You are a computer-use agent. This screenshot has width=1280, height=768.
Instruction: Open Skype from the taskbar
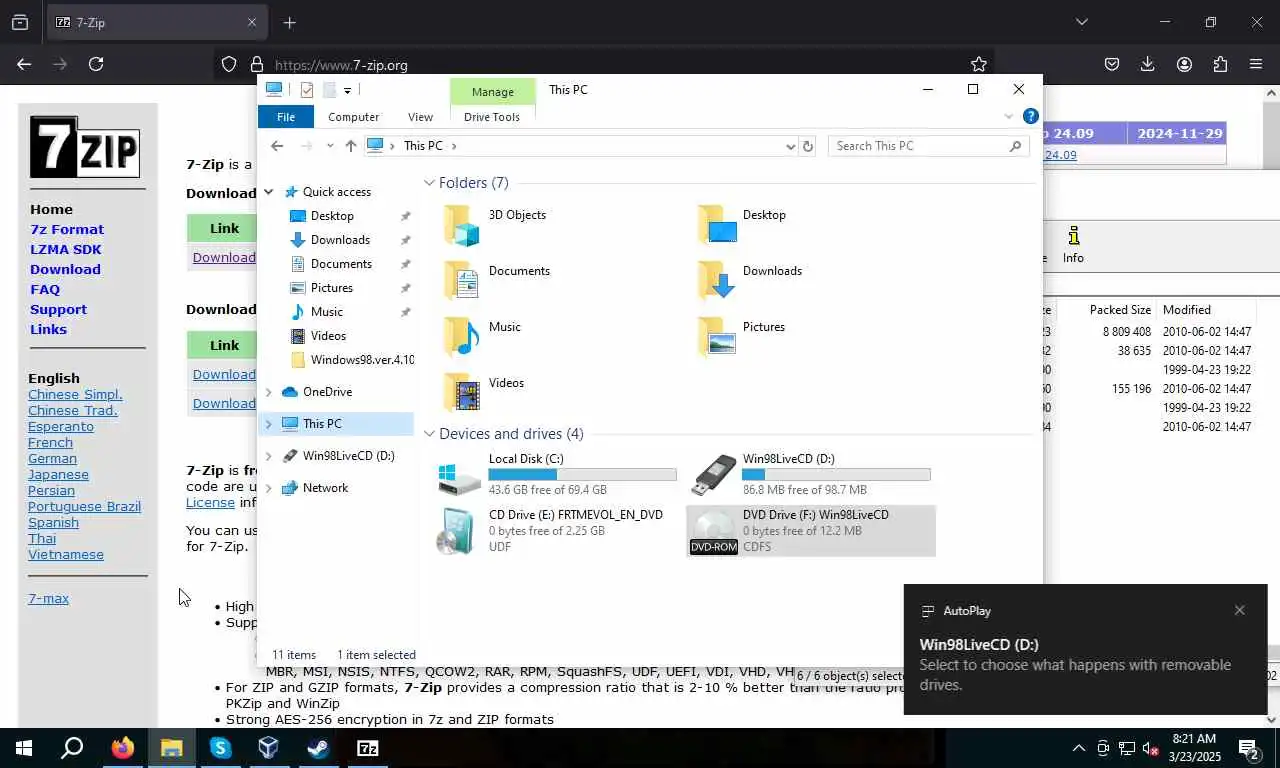tap(220, 747)
